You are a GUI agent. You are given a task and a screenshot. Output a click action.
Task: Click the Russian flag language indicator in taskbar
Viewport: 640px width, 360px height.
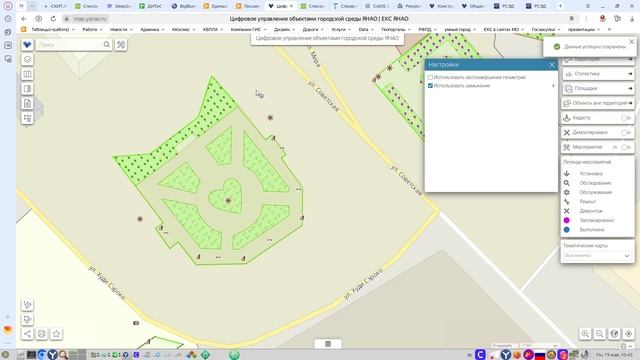pos(540,355)
